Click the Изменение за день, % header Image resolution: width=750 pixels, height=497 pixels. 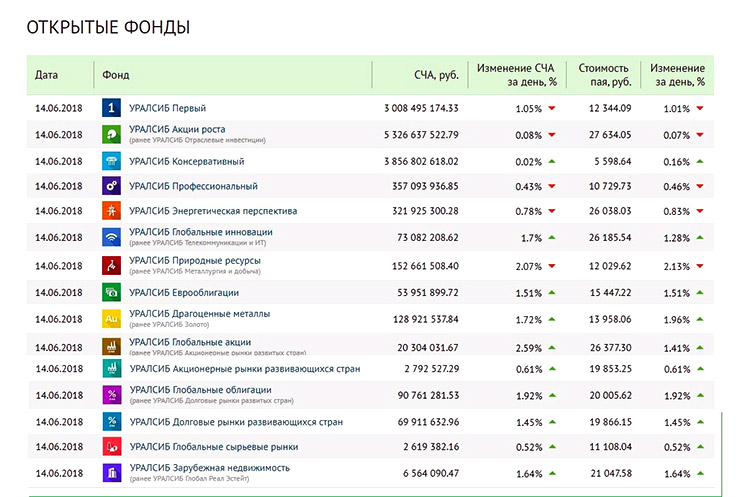677,75
